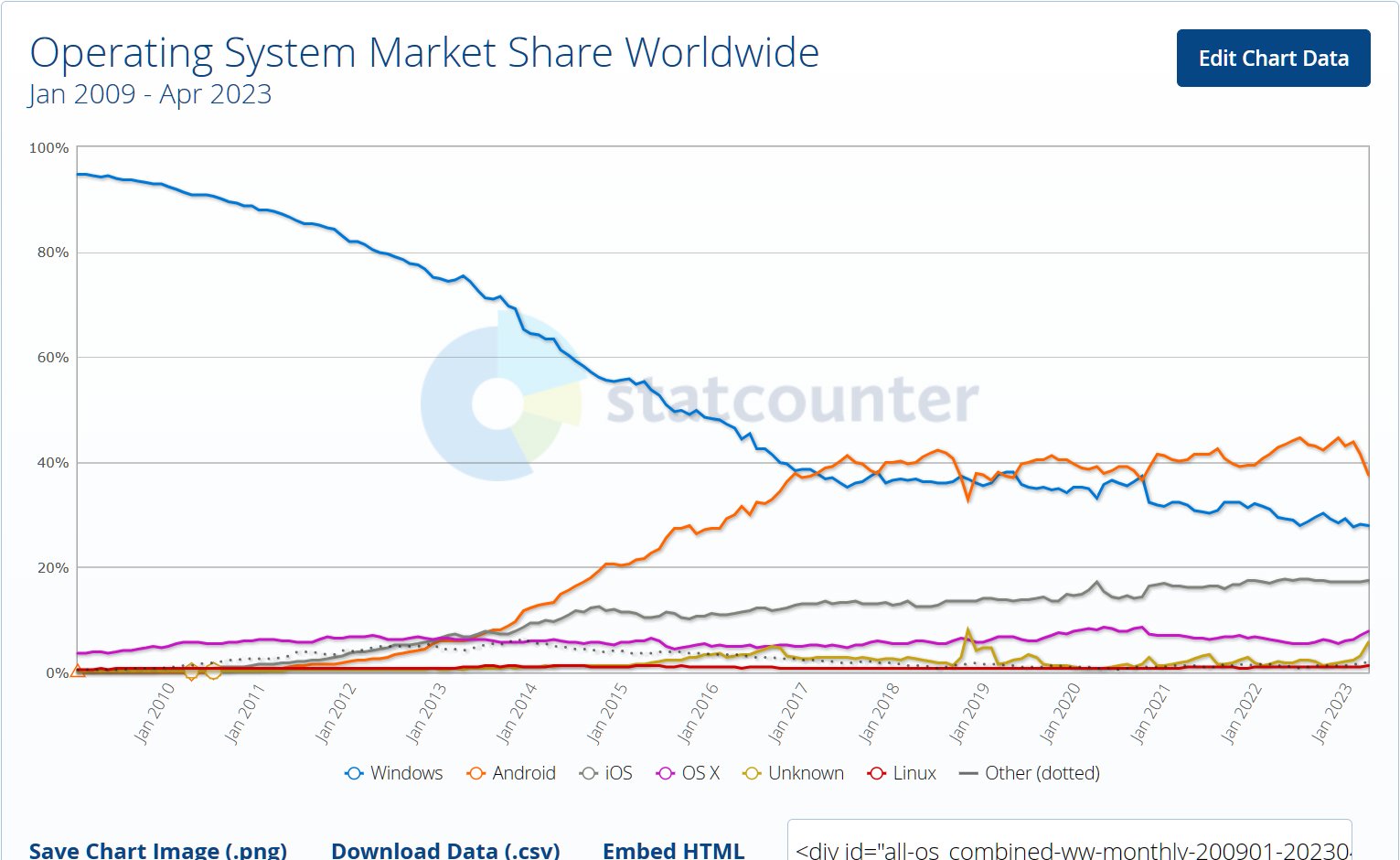Click the Other (dotted) legend line icon

pyautogui.click(x=968, y=773)
